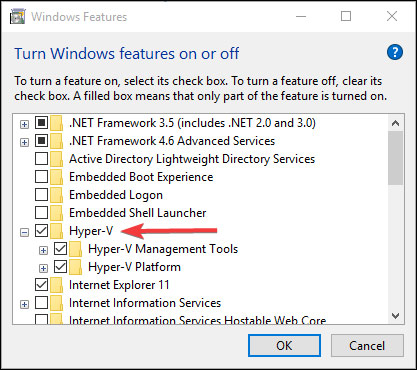Expand the Hyper-V Platform node
The width and height of the screenshot is (417, 370).
43,269
